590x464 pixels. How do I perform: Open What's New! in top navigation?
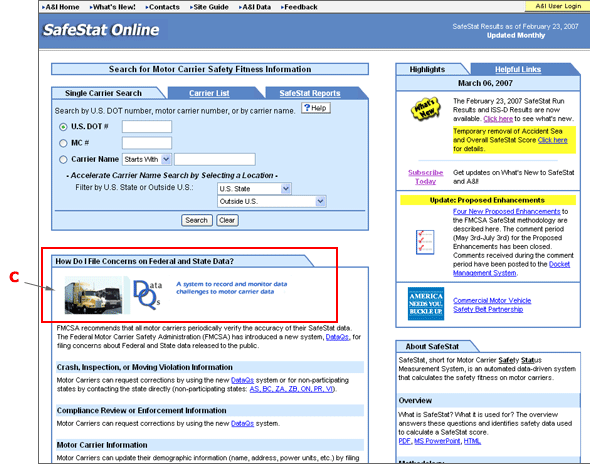[x=113, y=7]
